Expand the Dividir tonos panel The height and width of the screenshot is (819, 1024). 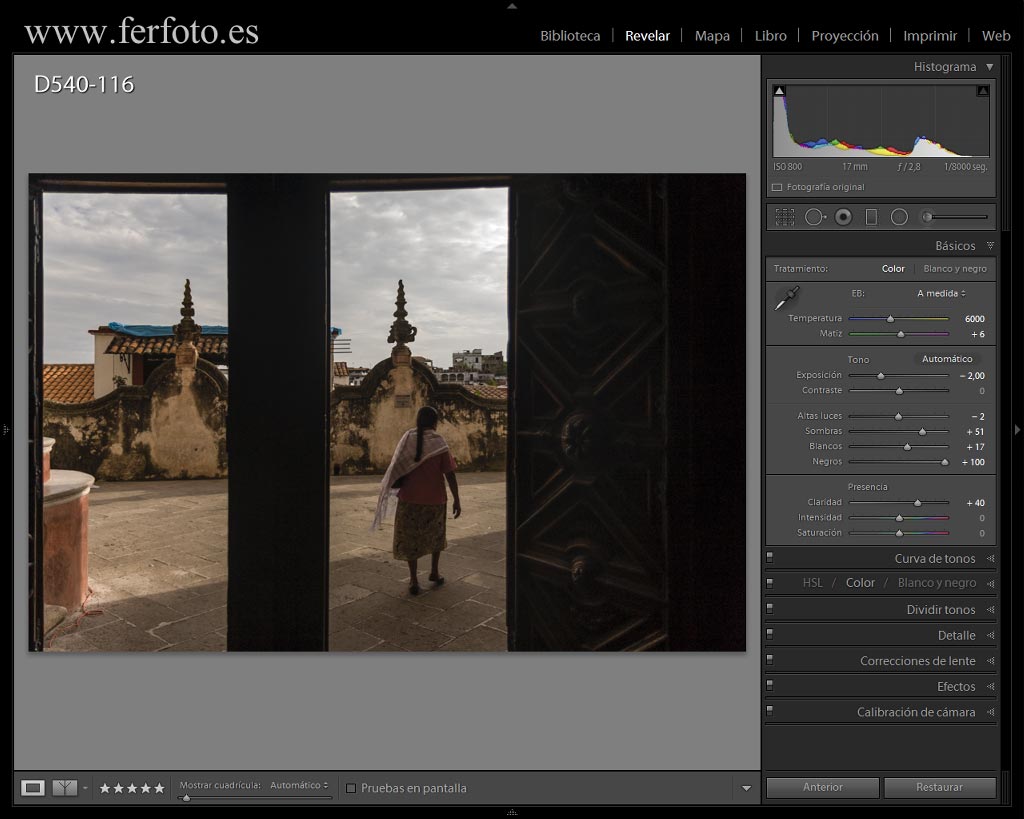click(991, 609)
